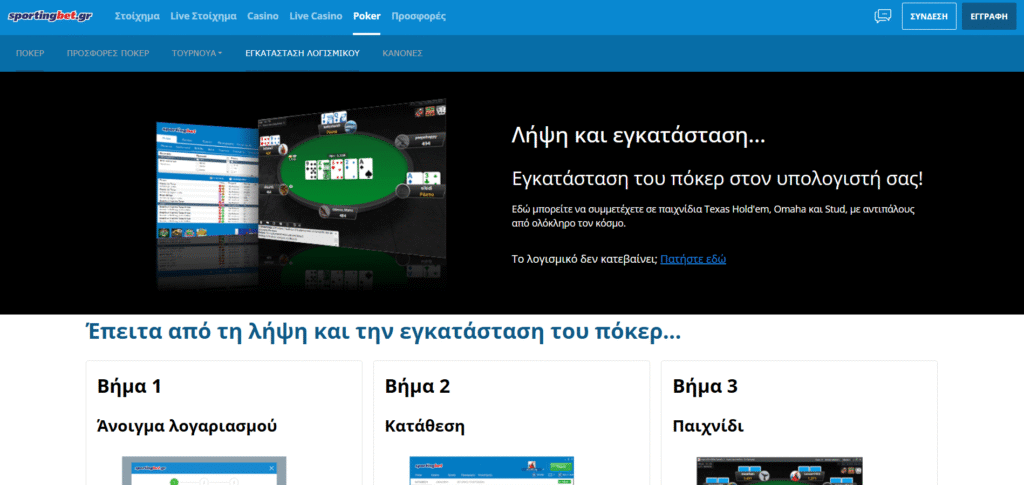The width and height of the screenshot is (1024, 485).
Task: Open the Προσφορές page
Action: [419, 17]
